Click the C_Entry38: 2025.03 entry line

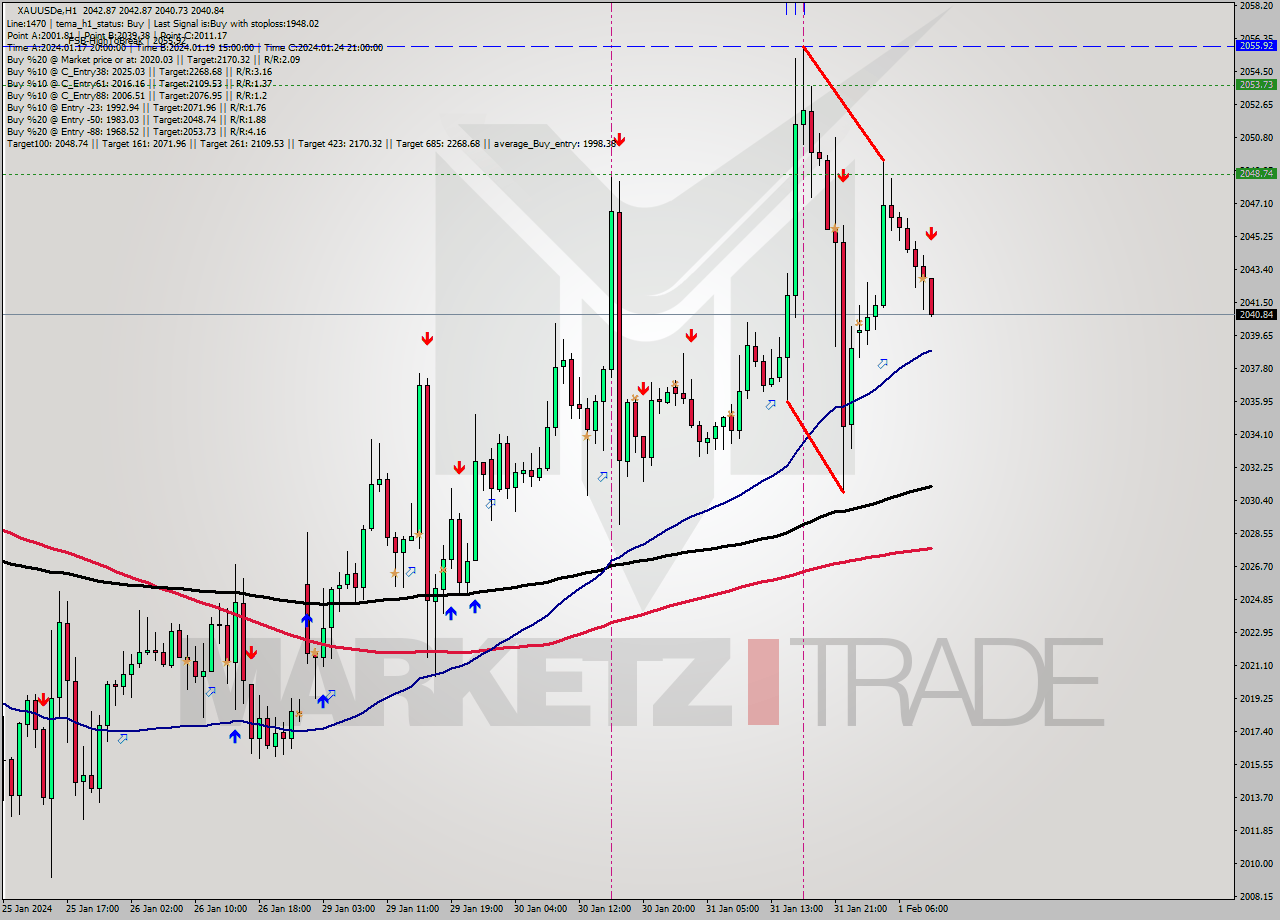[139, 71]
